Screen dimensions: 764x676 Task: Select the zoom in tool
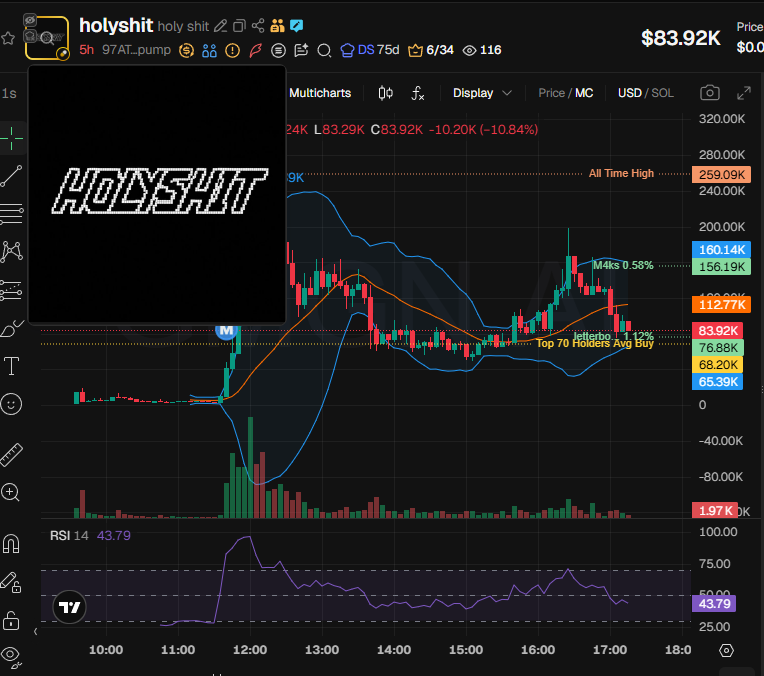click(11, 492)
